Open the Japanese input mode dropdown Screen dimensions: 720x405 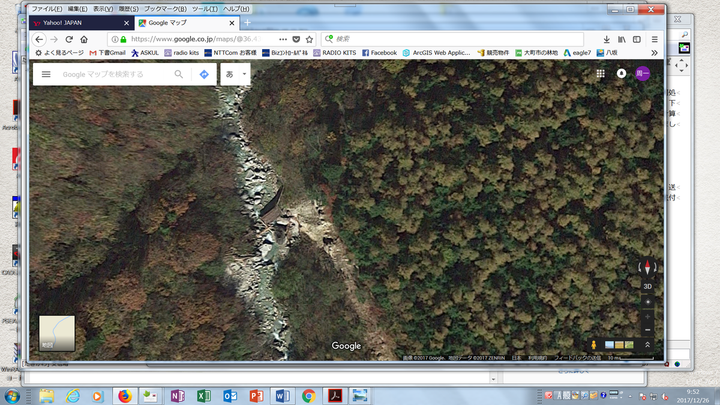pos(236,74)
